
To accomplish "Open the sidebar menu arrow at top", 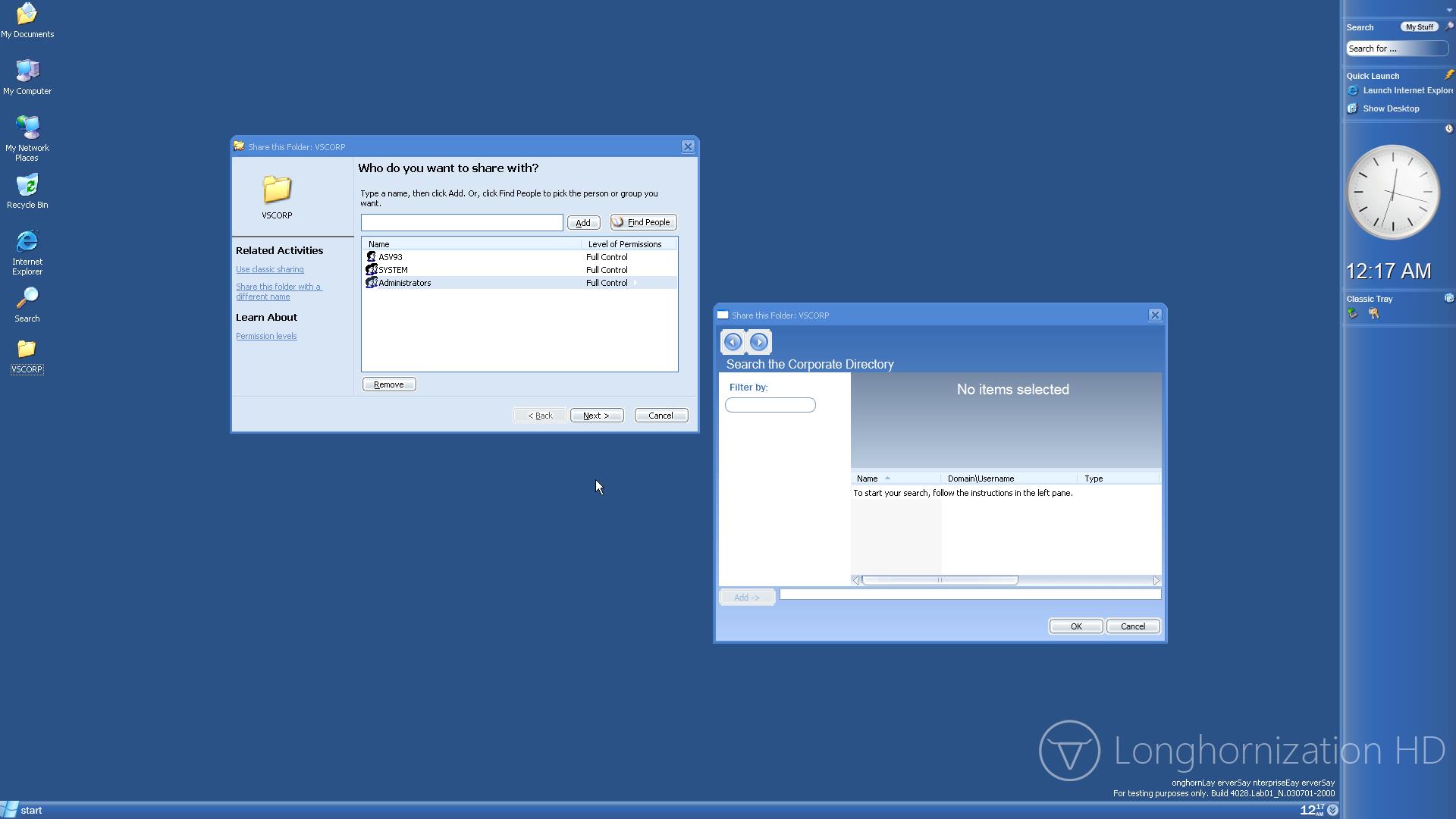I will click(x=1449, y=10).
